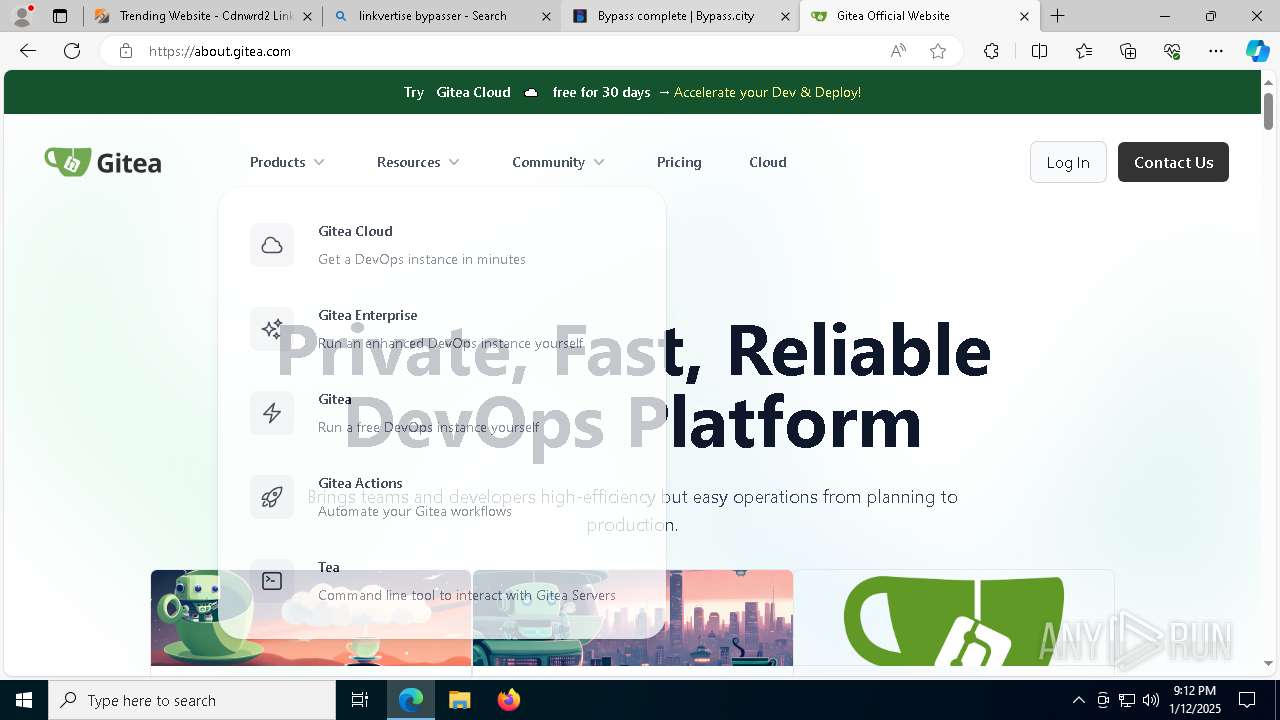The image size is (1280, 720).
Task: Click the page vertical scrollbar thumb
Action: [x=1268, y=111]
